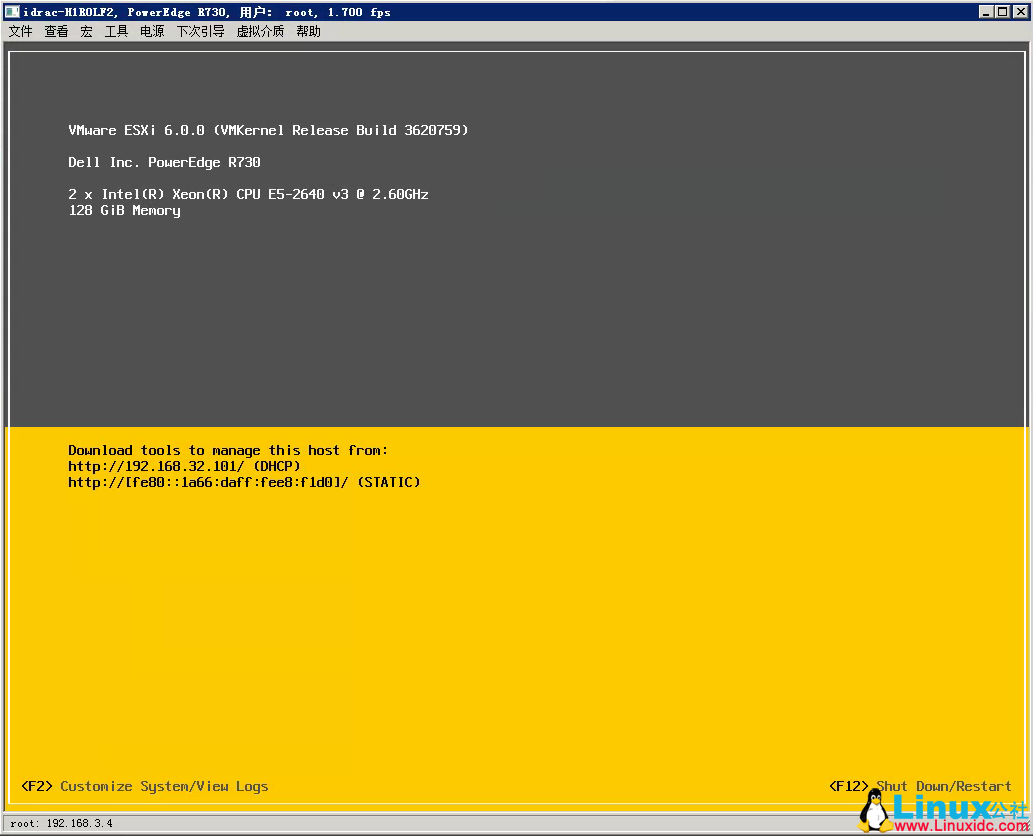Open the 电源 menu

click(x=152, y=31)
